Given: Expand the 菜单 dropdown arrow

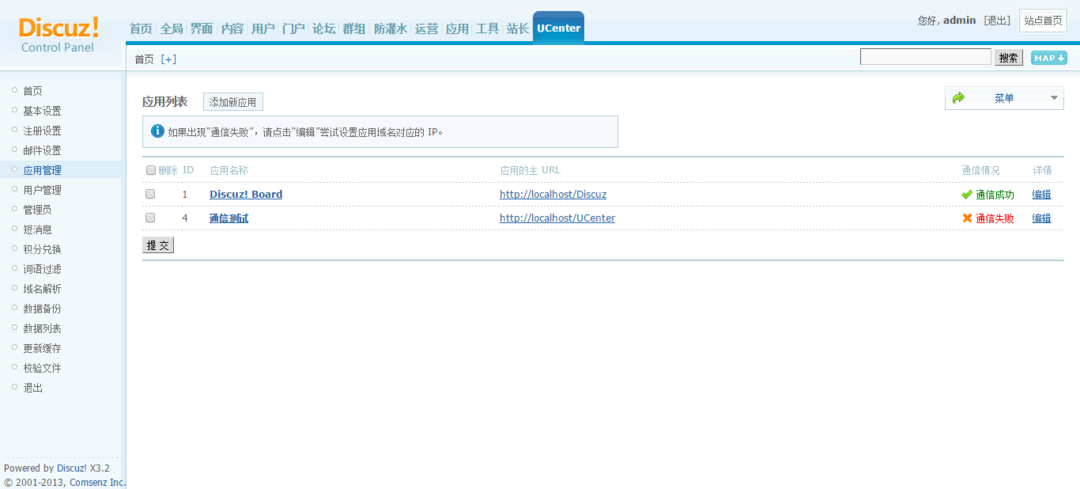Looking at the screenshot, I should point(1054,98).
